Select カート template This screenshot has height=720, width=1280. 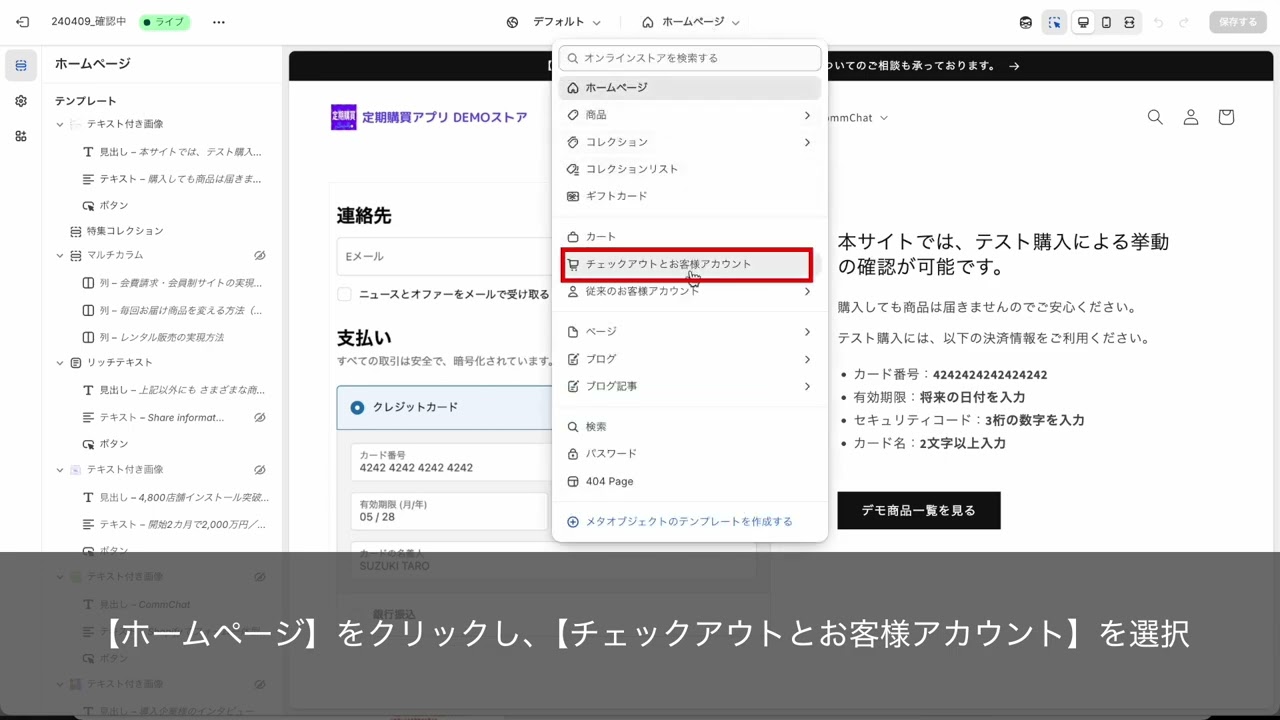pos(690,237)
